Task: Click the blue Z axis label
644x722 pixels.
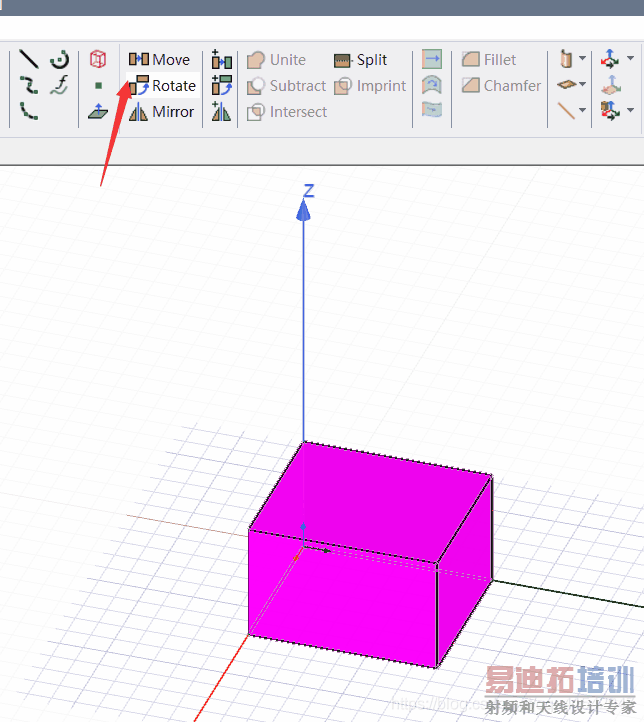Action: (308, 191)
